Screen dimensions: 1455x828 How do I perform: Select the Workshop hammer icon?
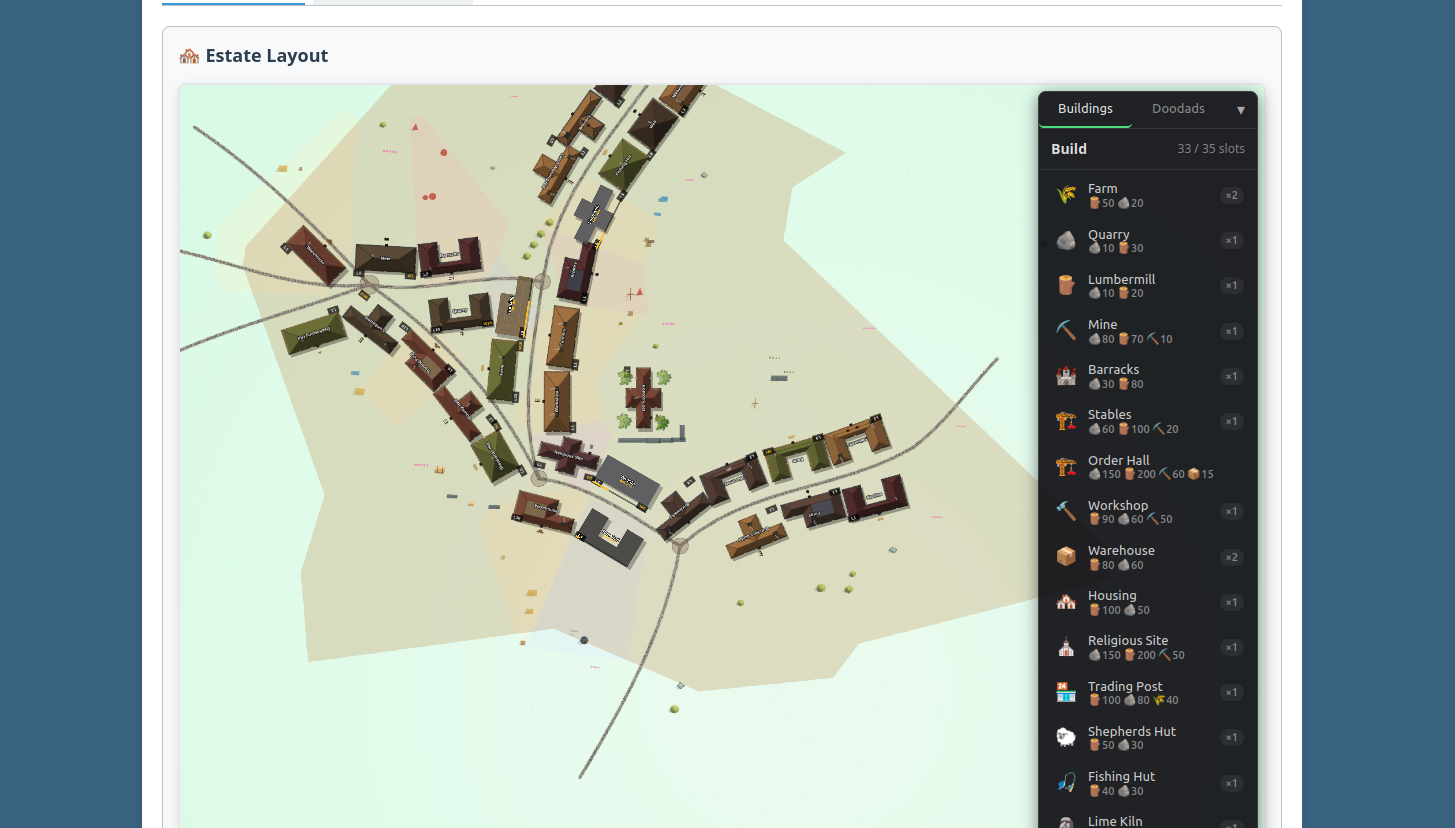coord(1066,511)
